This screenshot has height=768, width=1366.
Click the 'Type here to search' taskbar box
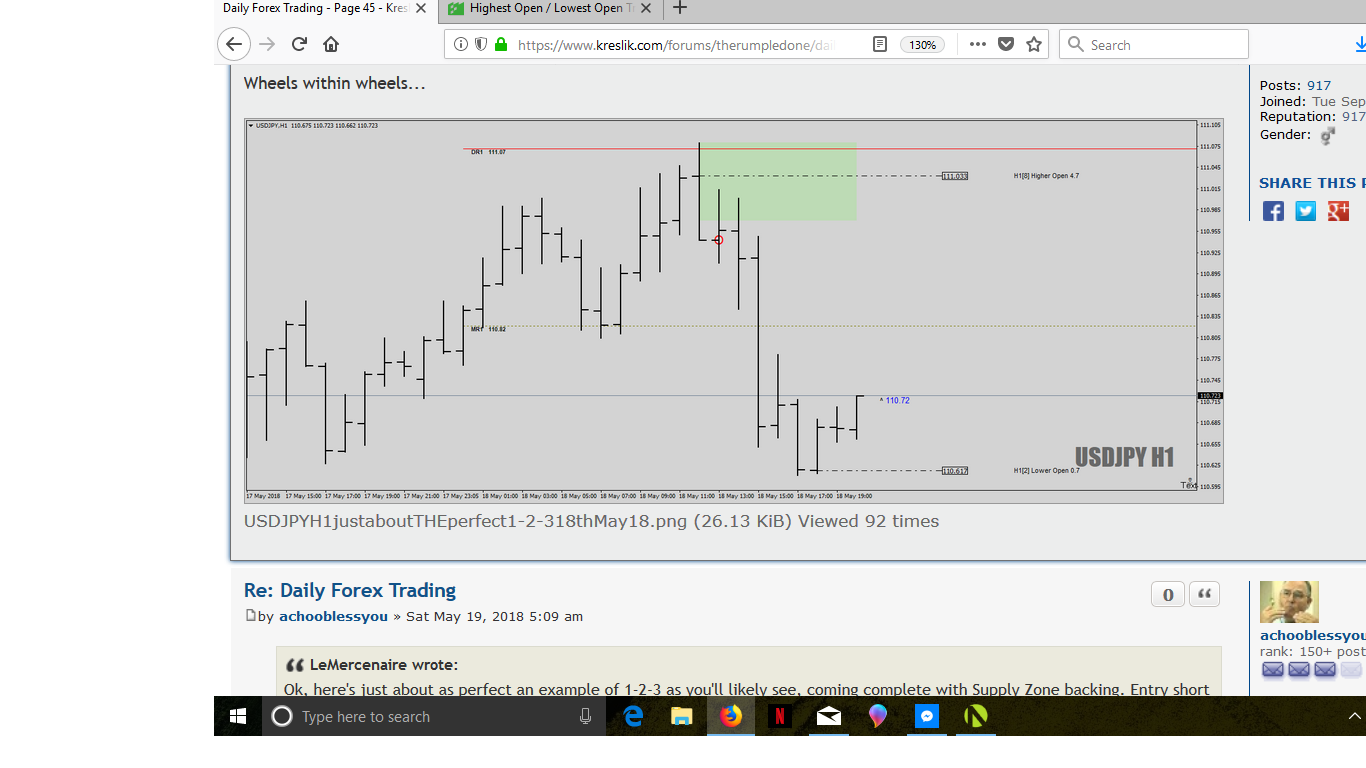click(434, 716)
